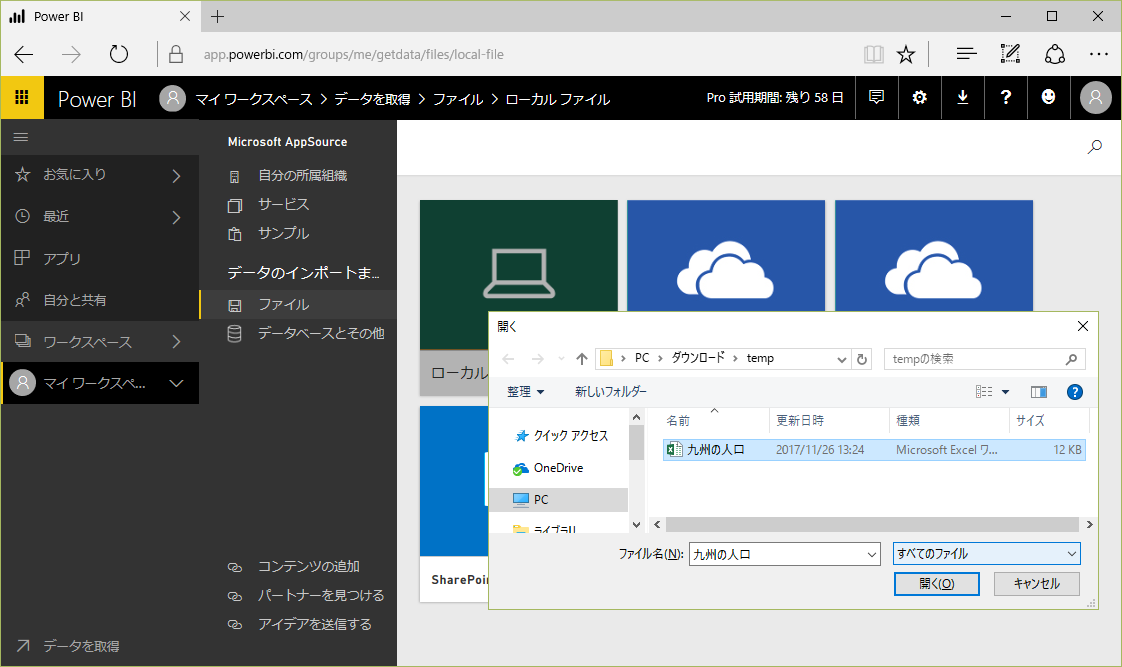This screenshot has height=667, width=1122.
Task: Open the ファイル名 combo box dropdown
Action: pyautogui.click(x=872, y=554)
